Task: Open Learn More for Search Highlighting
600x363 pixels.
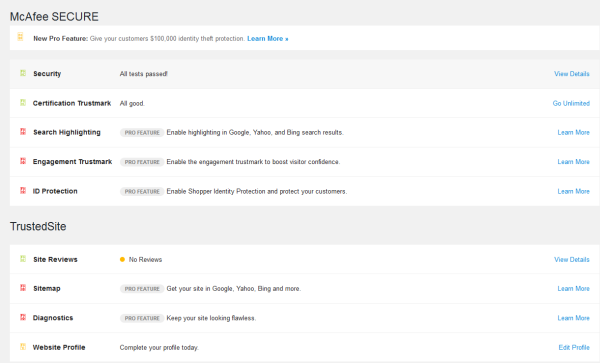Action: click(573, 132)
